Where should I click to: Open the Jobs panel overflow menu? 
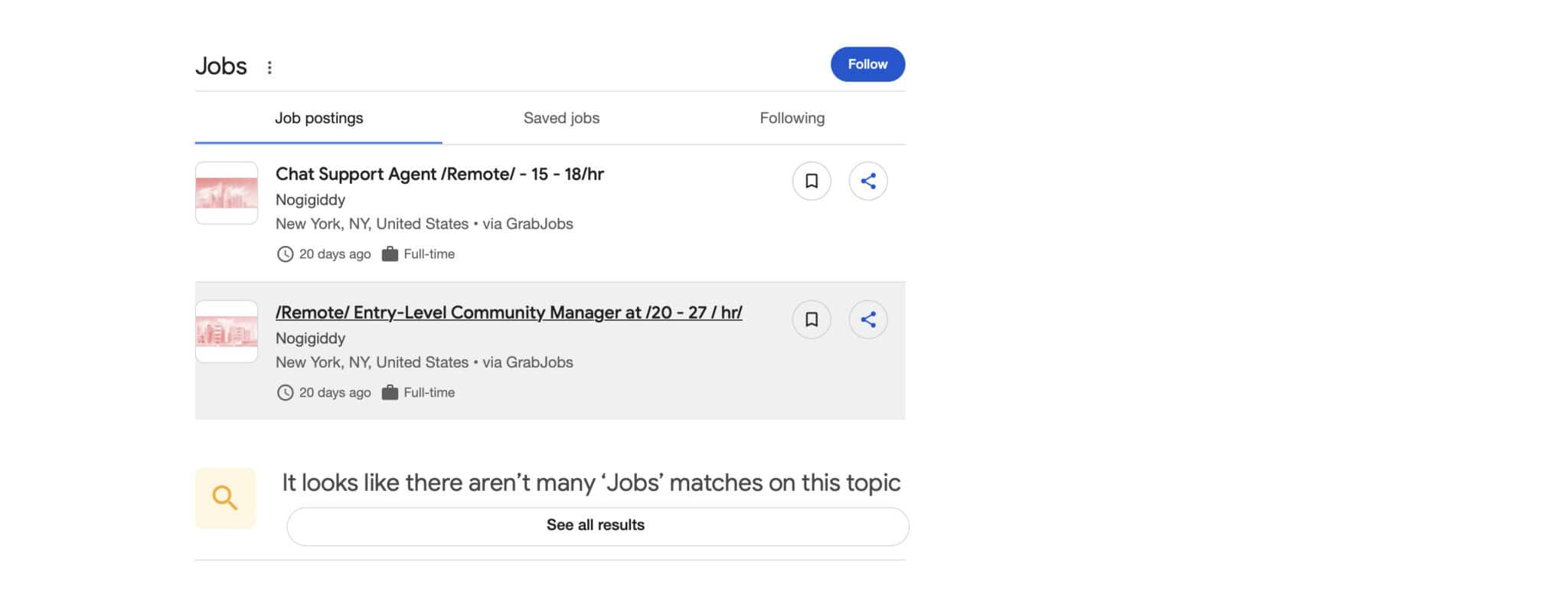pyautogui.click(x=269, y=67)
